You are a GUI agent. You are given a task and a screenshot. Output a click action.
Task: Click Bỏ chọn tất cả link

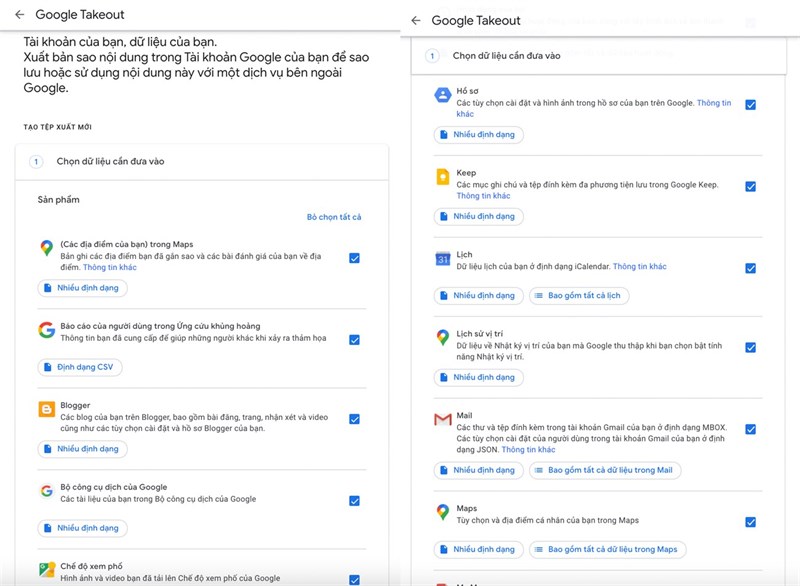click(x=334, y=217)
